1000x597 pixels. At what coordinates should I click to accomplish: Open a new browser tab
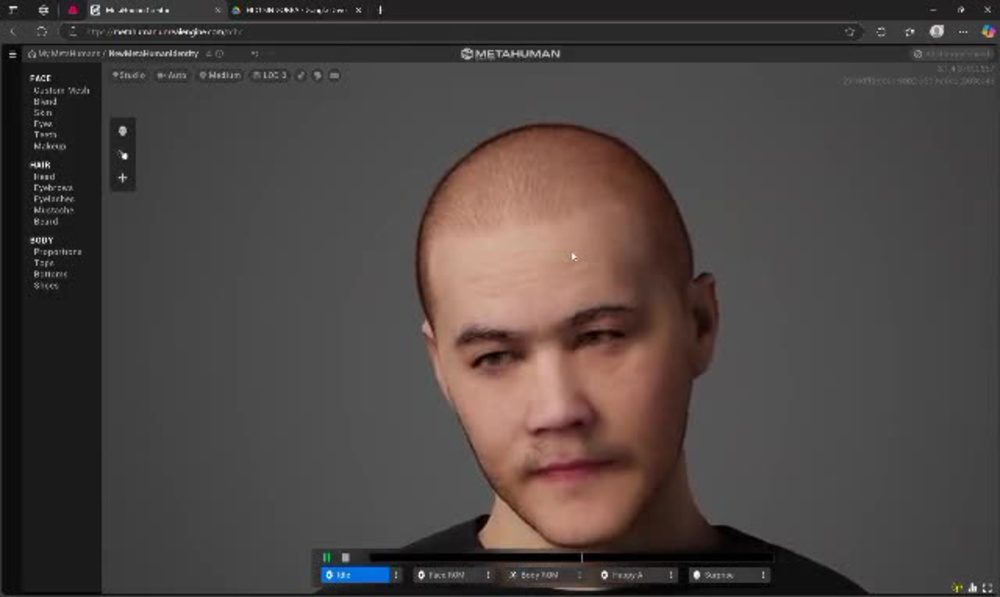380,10
